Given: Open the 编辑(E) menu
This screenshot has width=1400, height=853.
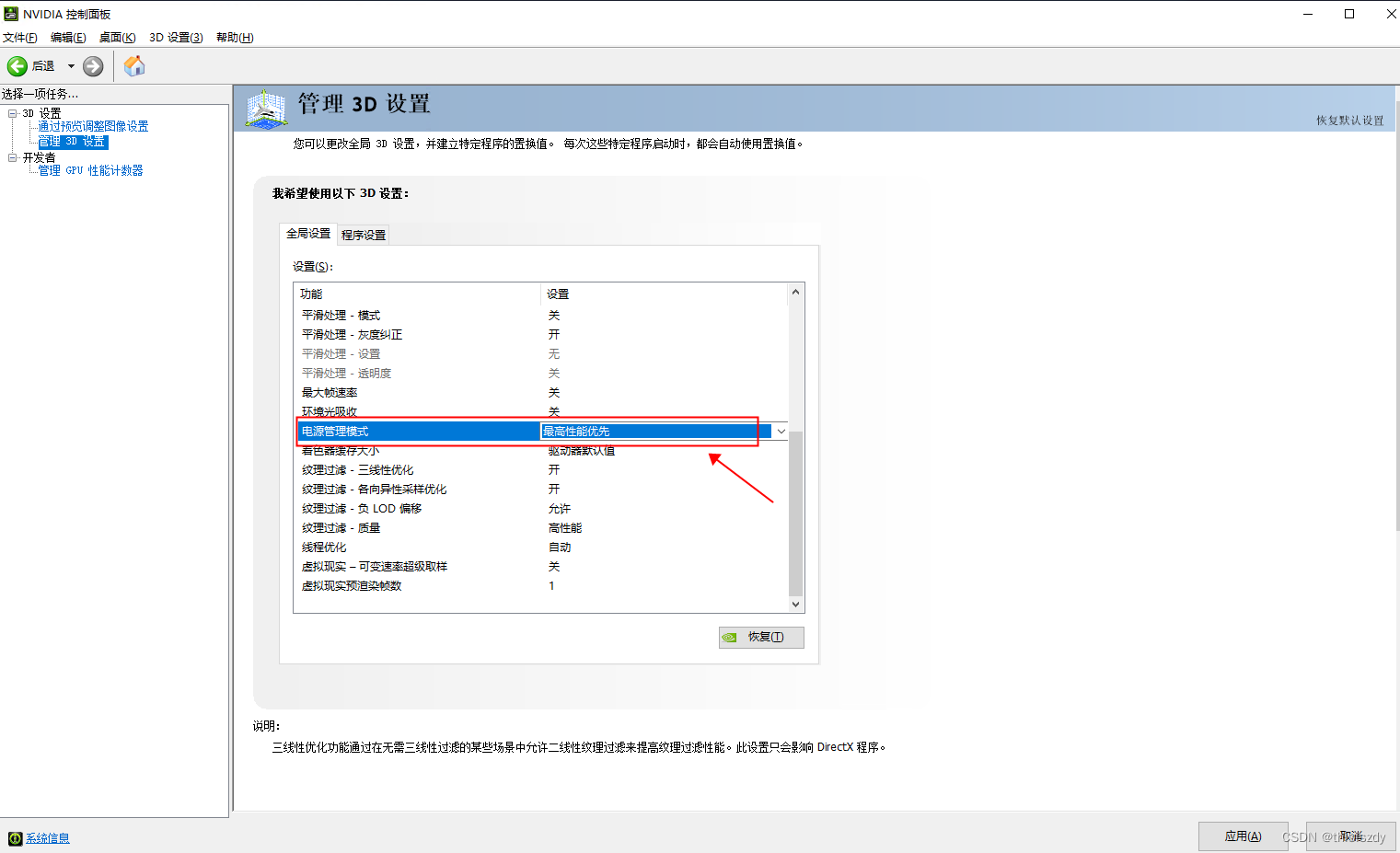Looking at the screenshot, I should coord(68,38).
